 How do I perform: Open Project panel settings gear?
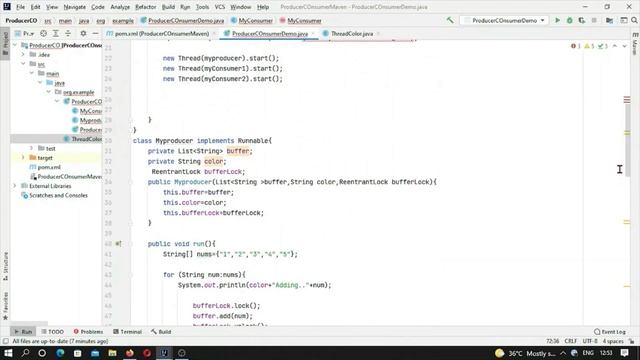(x=83, y=33)
